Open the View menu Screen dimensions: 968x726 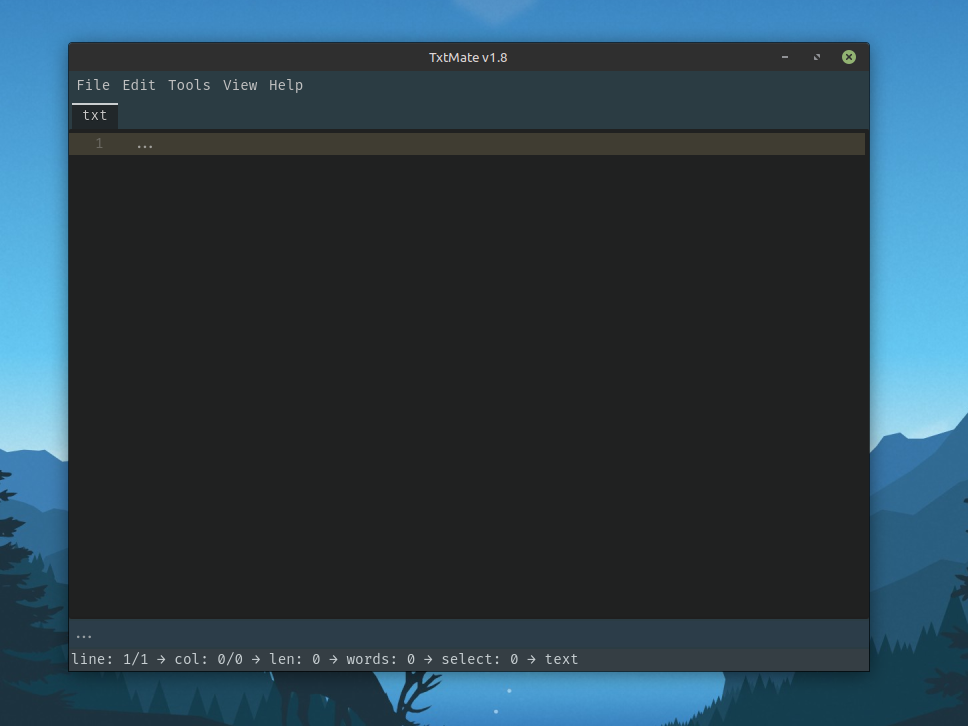point(240,85)
